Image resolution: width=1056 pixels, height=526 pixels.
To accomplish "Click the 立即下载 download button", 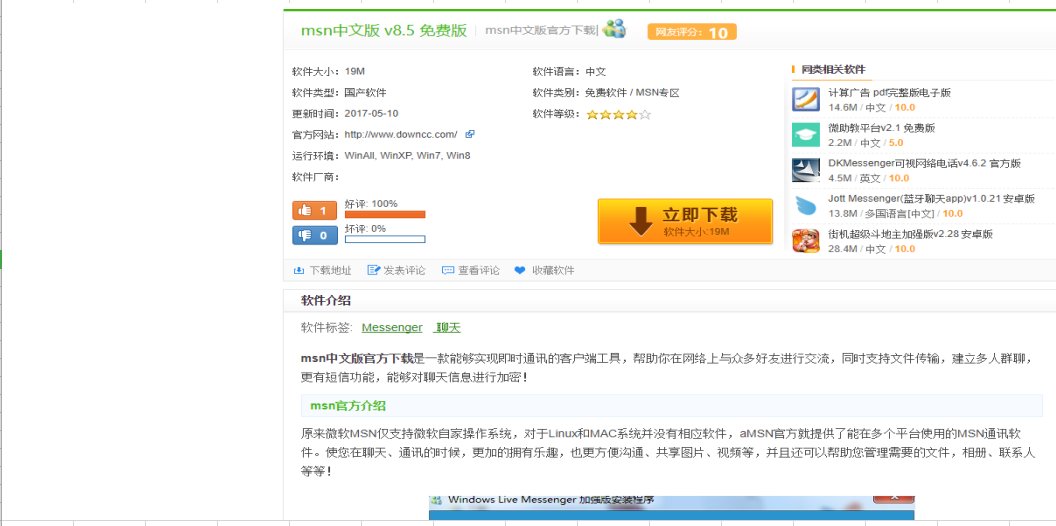I will coord(685,221).
